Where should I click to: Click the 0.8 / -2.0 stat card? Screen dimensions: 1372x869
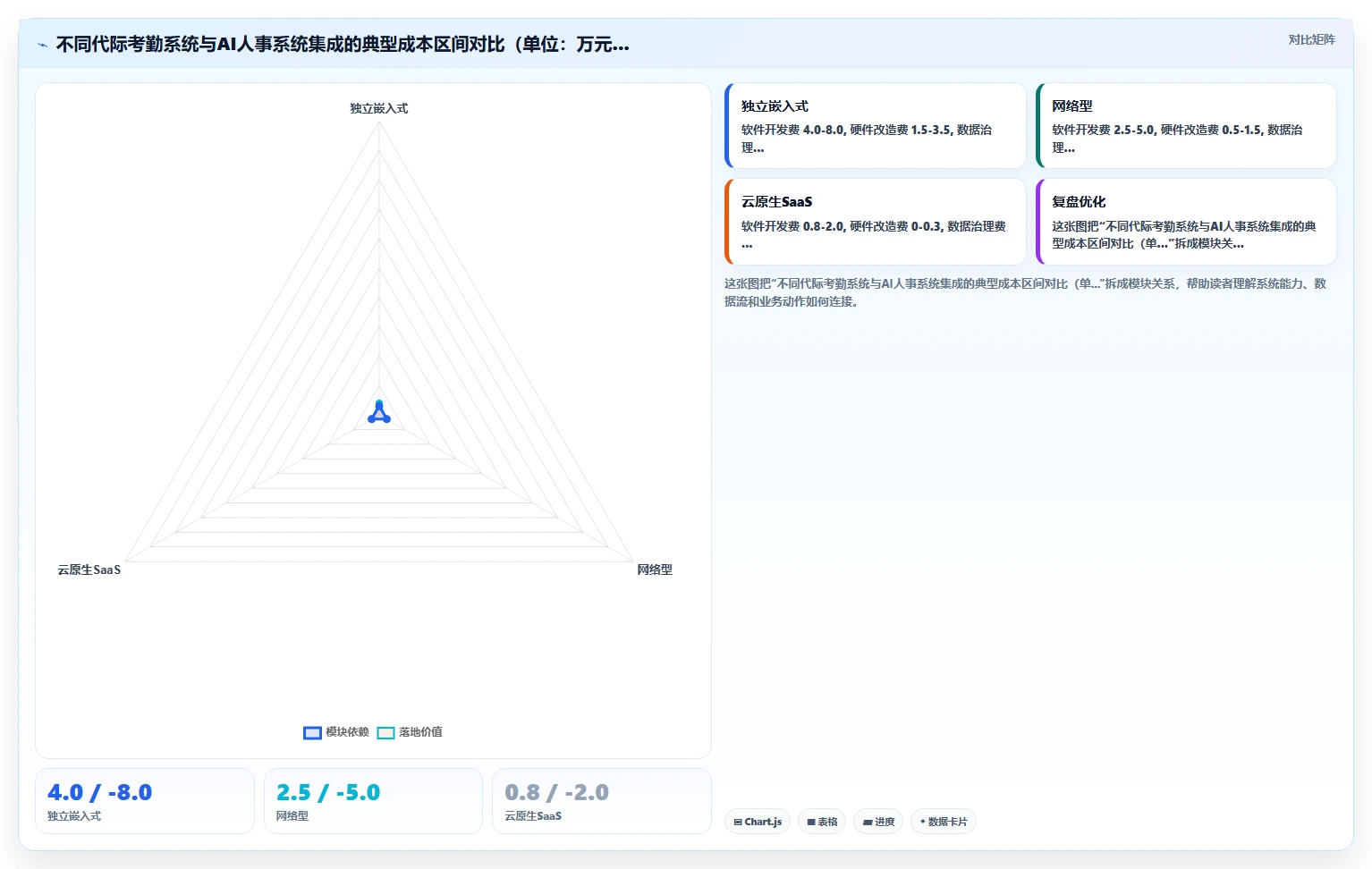click(x=602, y=801)
